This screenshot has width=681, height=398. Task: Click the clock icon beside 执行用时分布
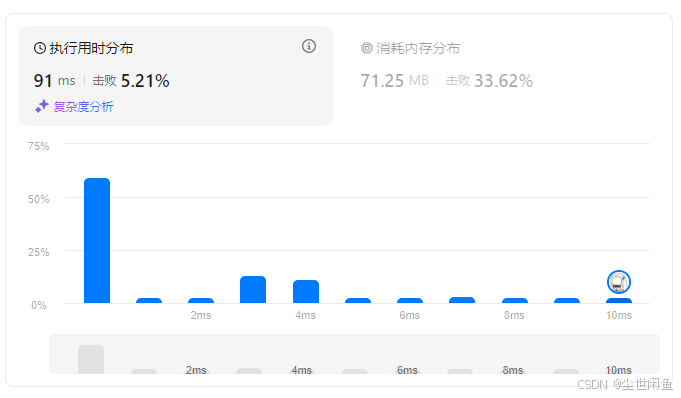tap(40, 48)
